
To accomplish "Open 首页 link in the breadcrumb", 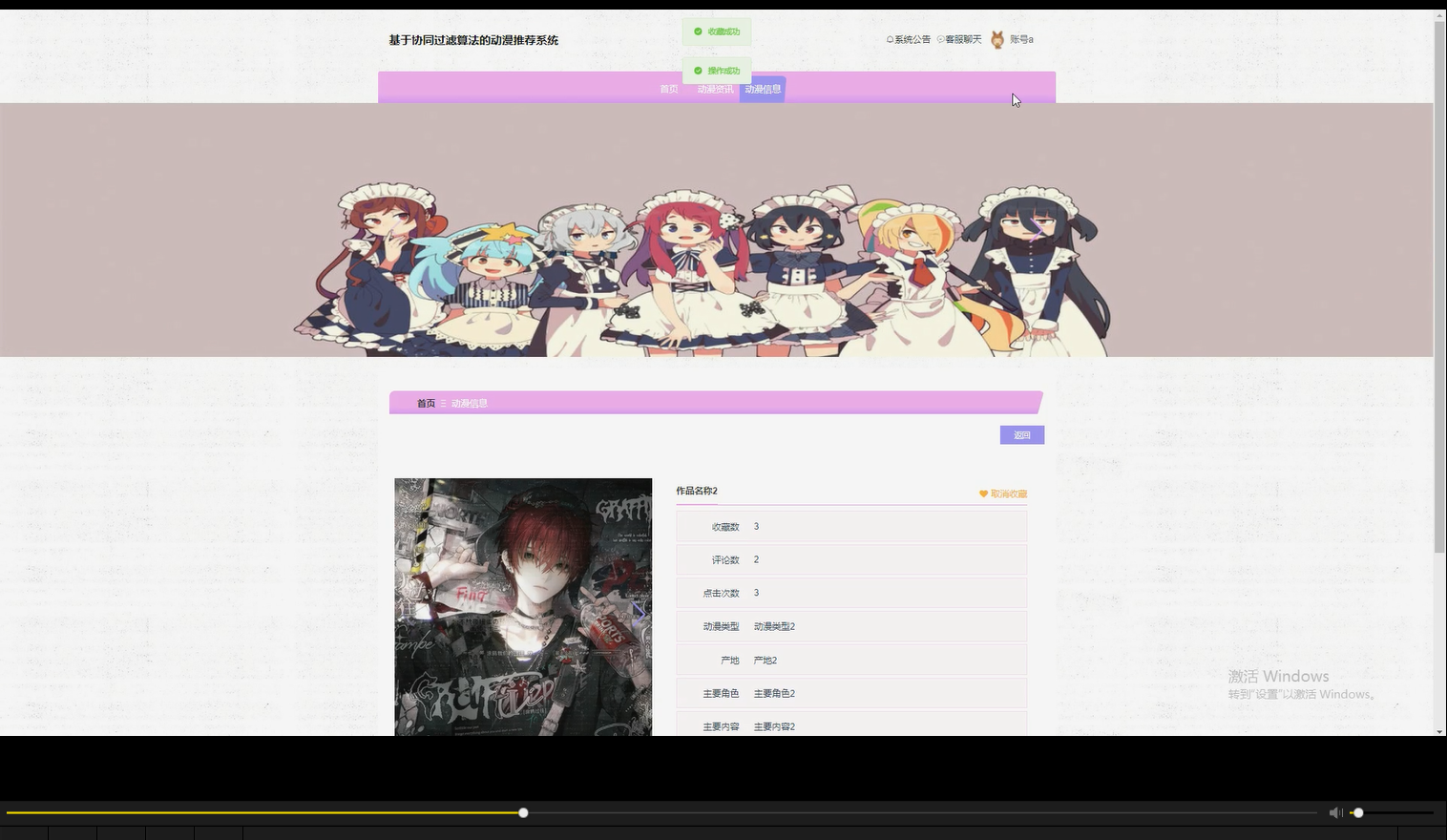I will click(425, 403).
